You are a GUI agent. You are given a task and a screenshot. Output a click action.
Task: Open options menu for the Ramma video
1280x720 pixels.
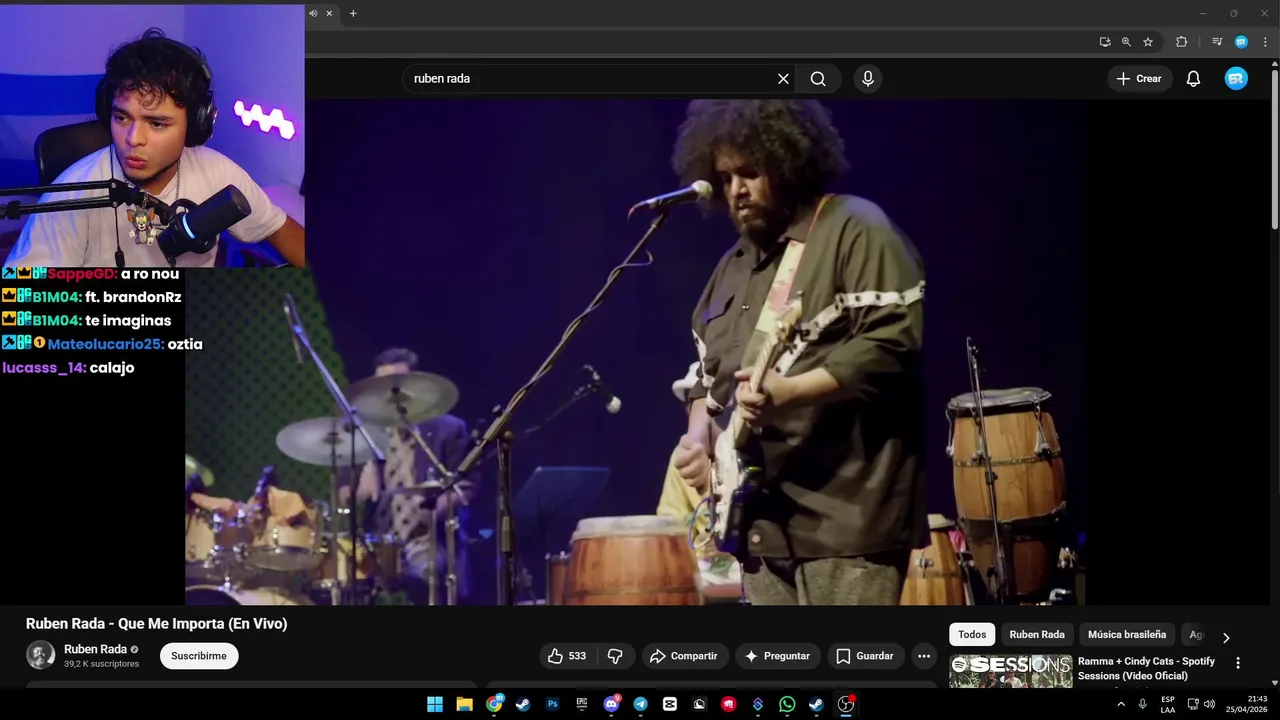(x=1238, y=663)
